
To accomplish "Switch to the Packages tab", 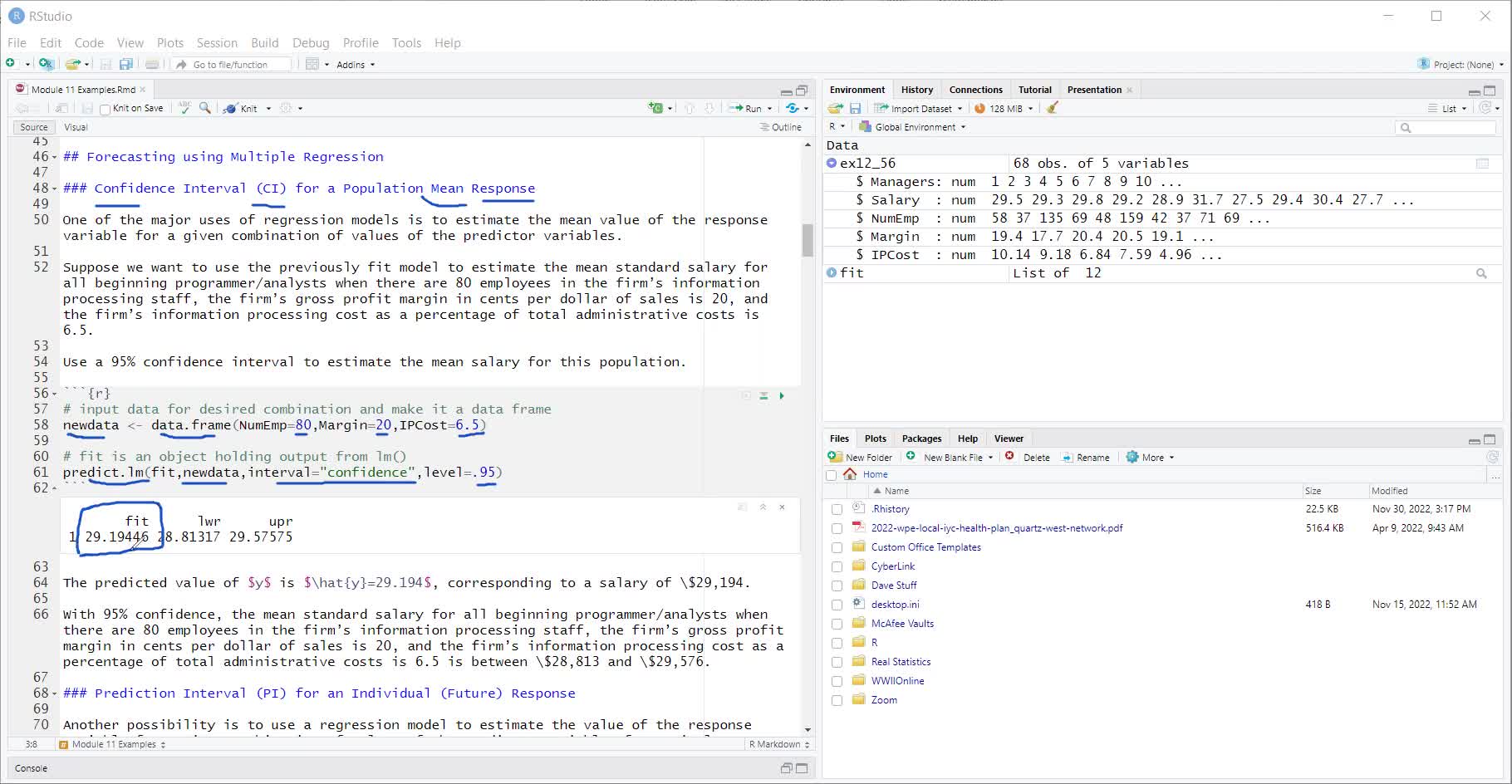I will coord(921,439).
